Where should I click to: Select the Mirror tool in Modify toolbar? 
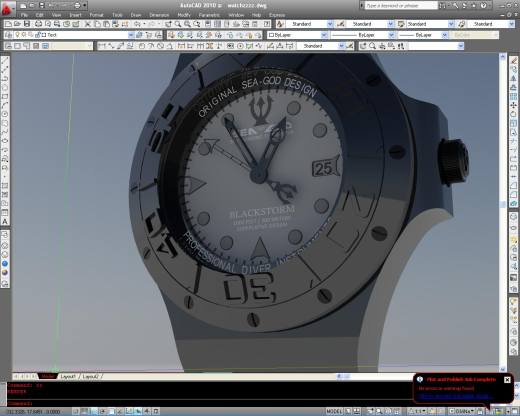(514, 78)
